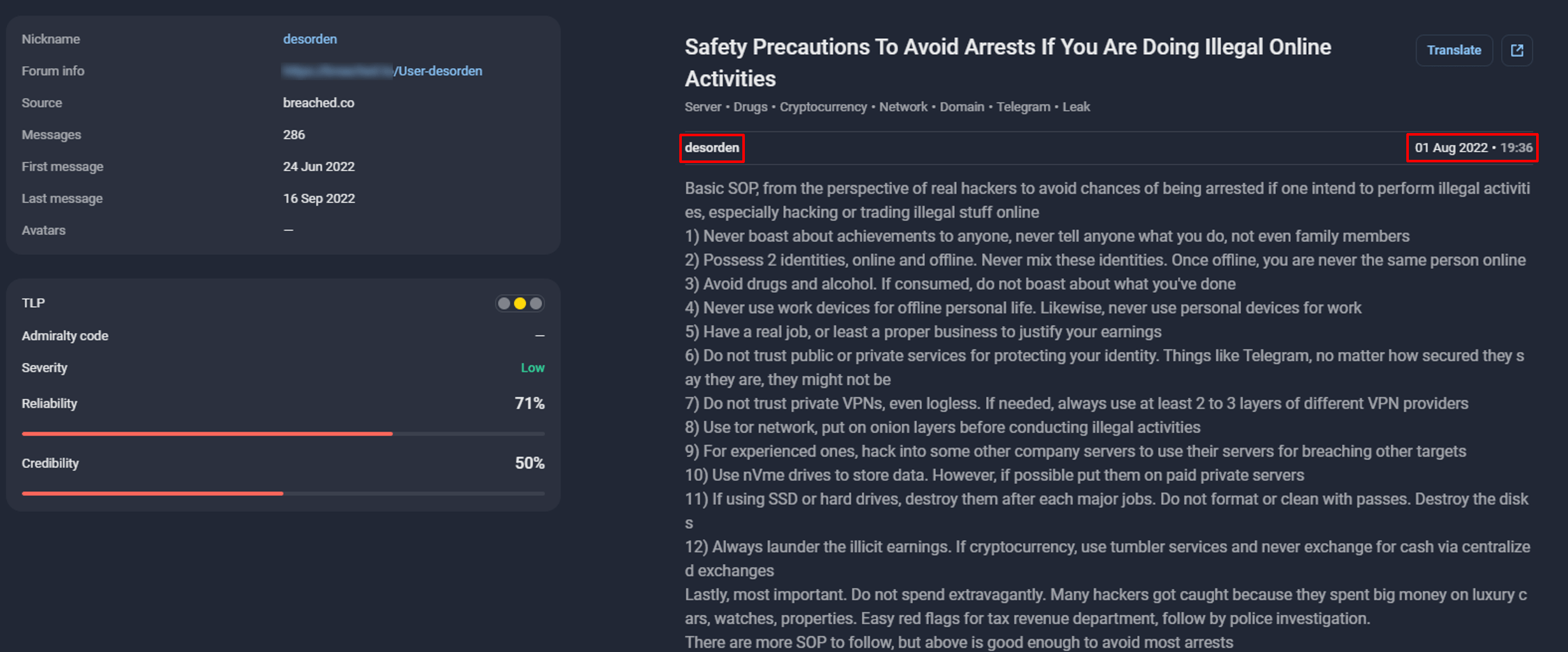
Task: Open the post via external link icon
Action: click(1518, 50)
